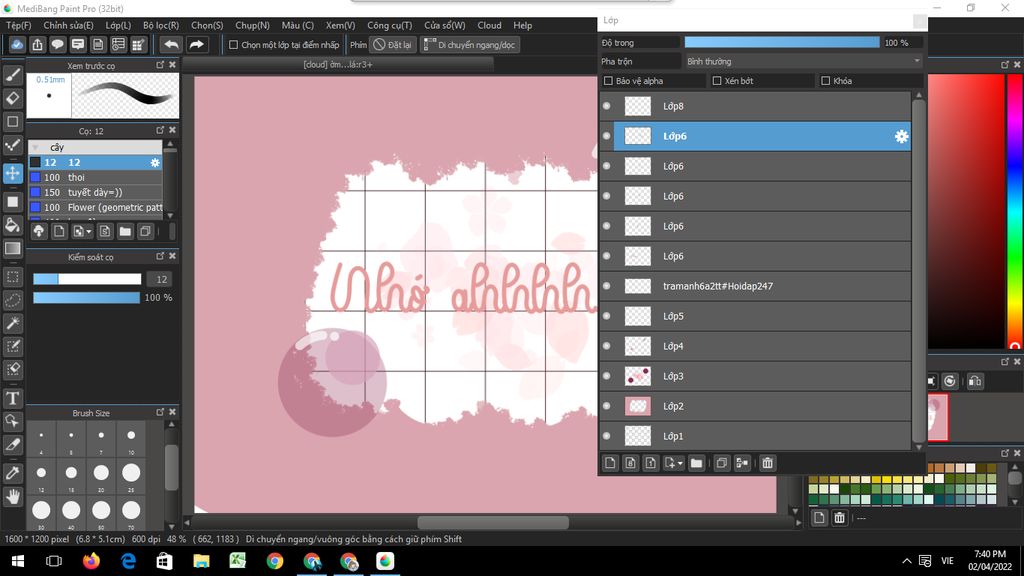
Task: Open the Xem(V) menu
Action: (340, 25)
